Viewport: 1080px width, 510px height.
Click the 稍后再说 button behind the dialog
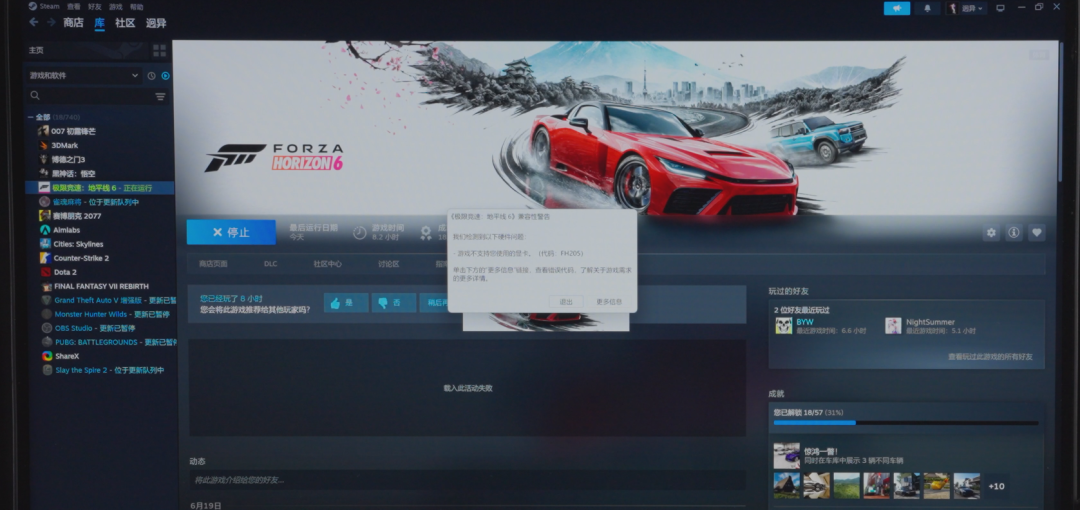tap(435, 303)
